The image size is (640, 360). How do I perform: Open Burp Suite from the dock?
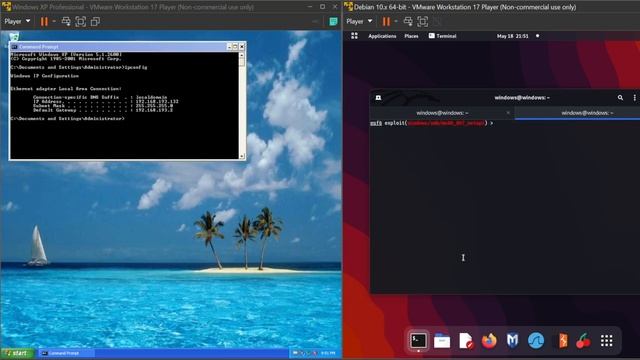coord(562,341)
